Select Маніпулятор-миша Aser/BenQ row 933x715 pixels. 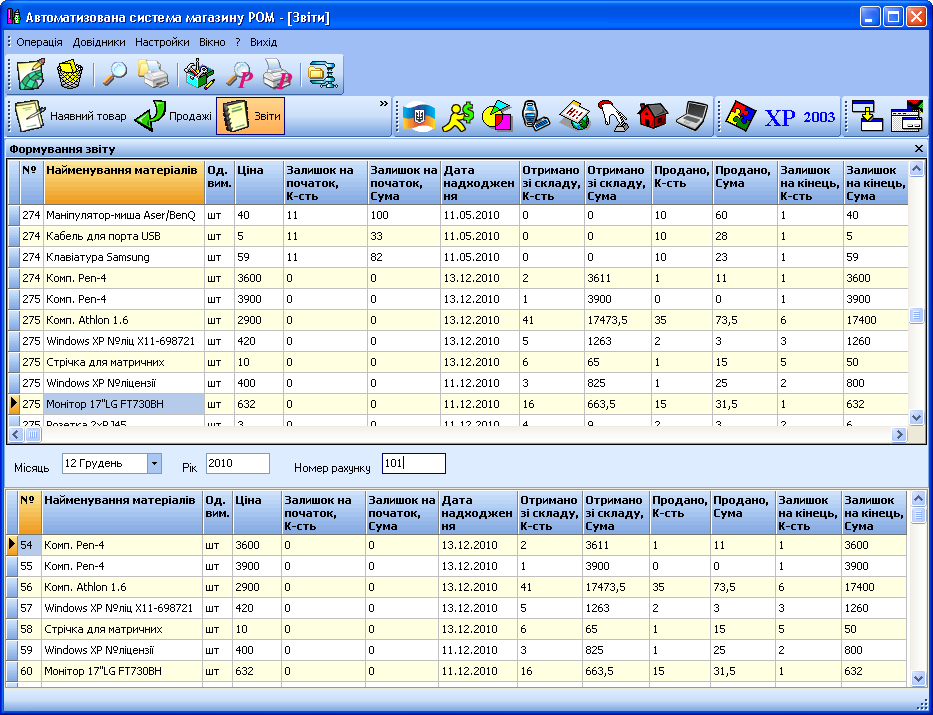click(458, 215)
